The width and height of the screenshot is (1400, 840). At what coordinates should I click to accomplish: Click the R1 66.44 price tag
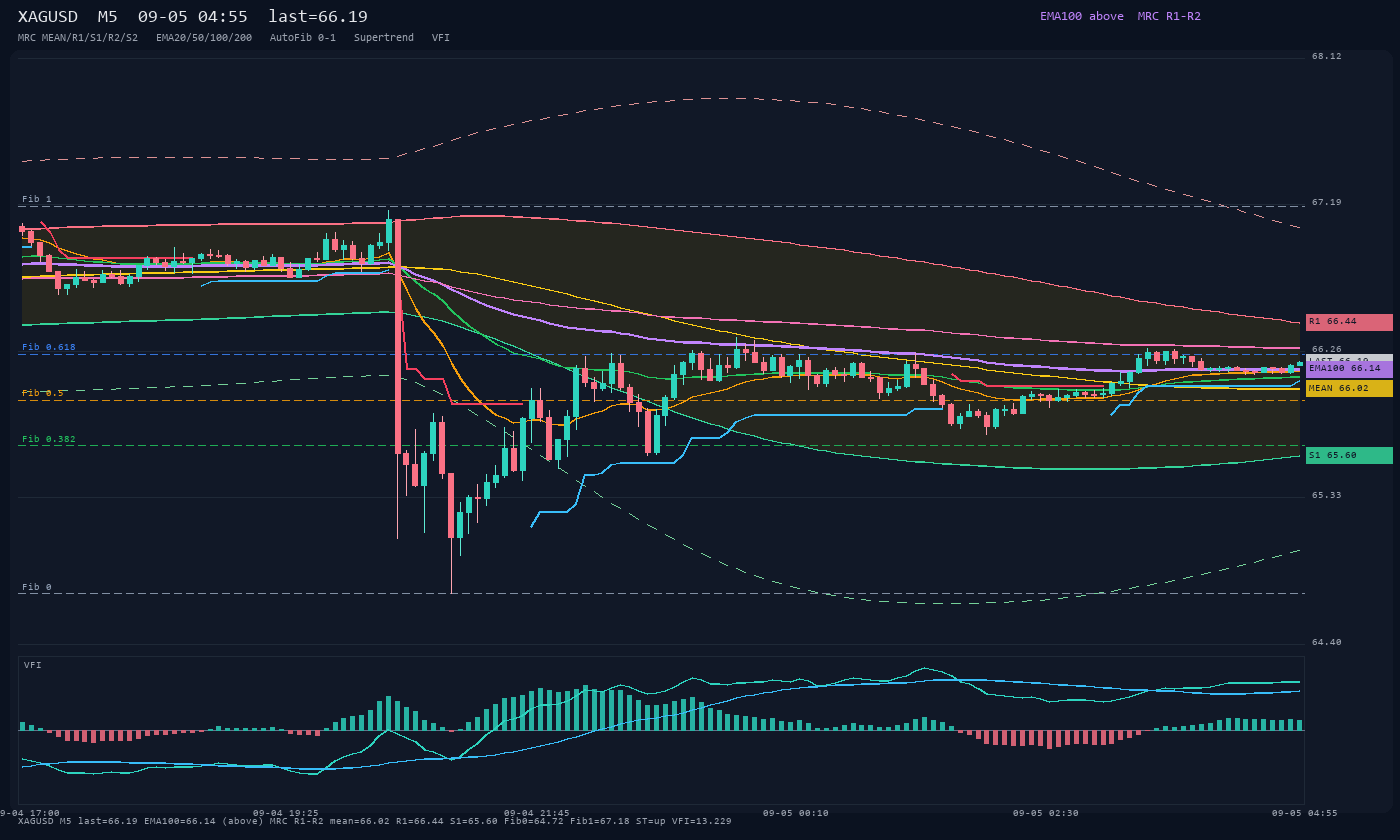[x=1349, y=322]
